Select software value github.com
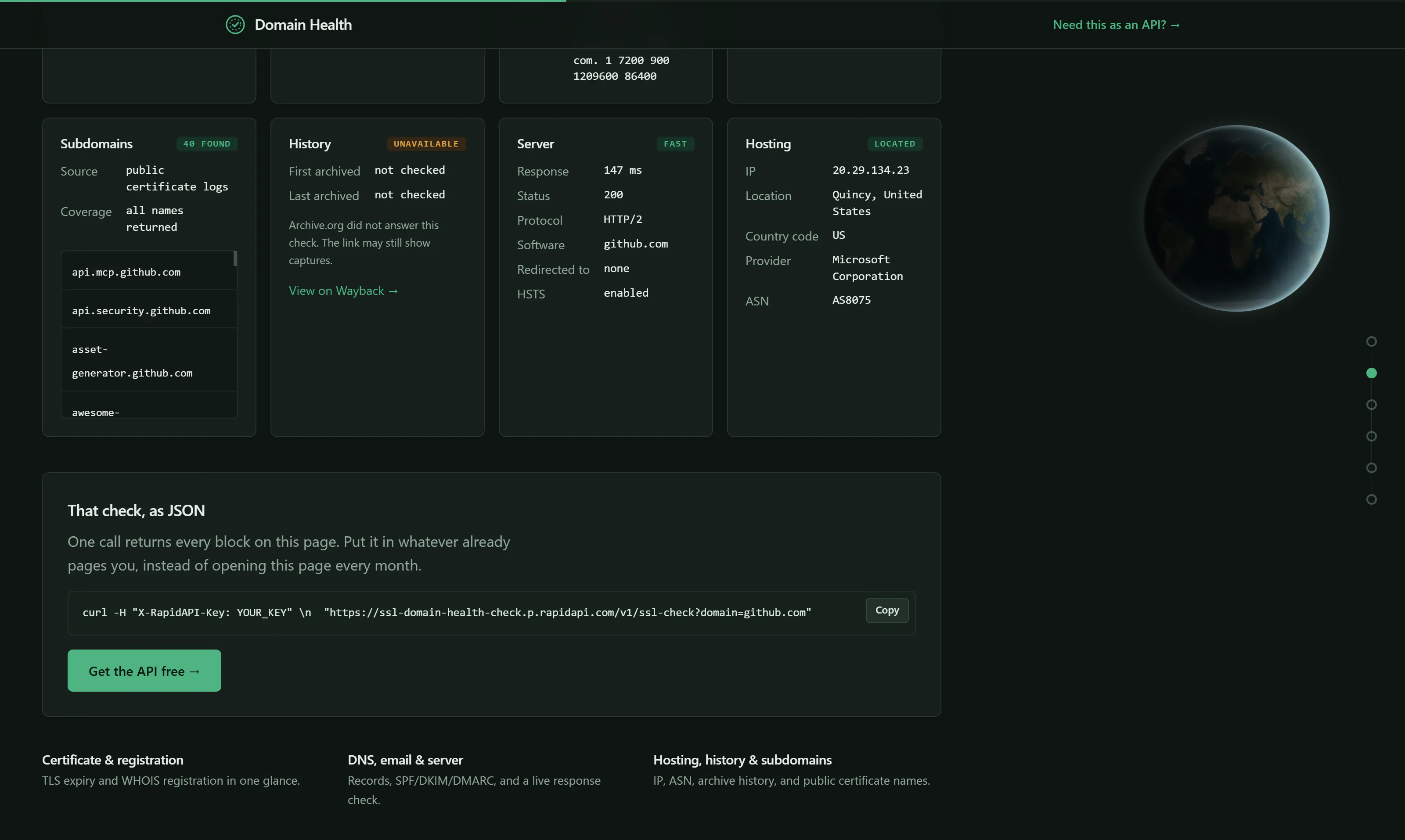The width and height of the screenshot is (1405, 840). pyautogui.click(x=635, y=244)
